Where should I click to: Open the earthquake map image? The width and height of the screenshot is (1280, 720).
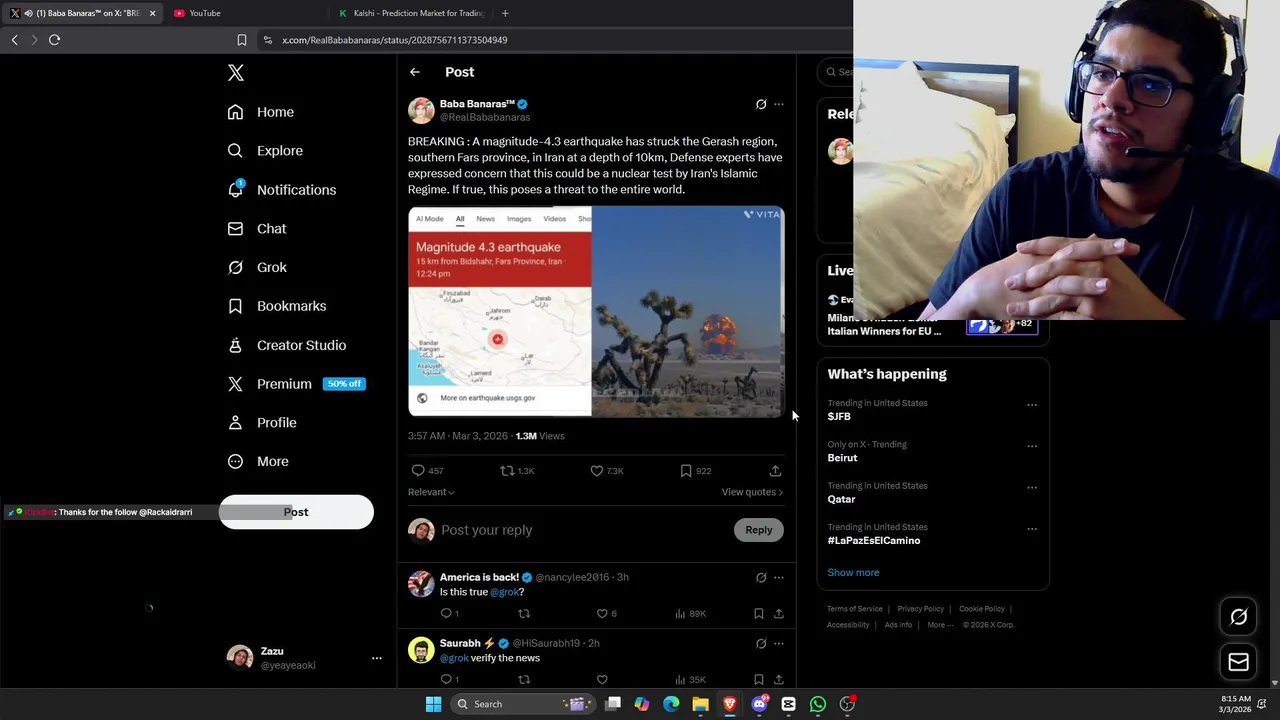point(500,311)
